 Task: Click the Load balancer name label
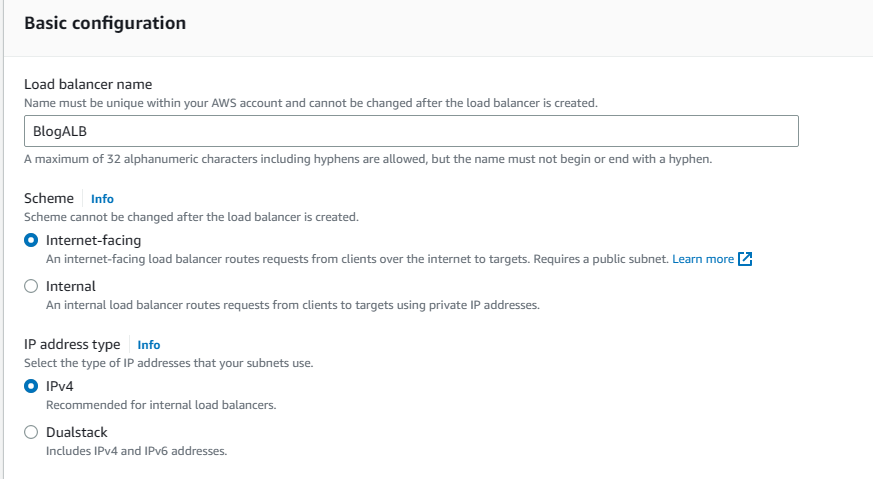coord(88,84)
